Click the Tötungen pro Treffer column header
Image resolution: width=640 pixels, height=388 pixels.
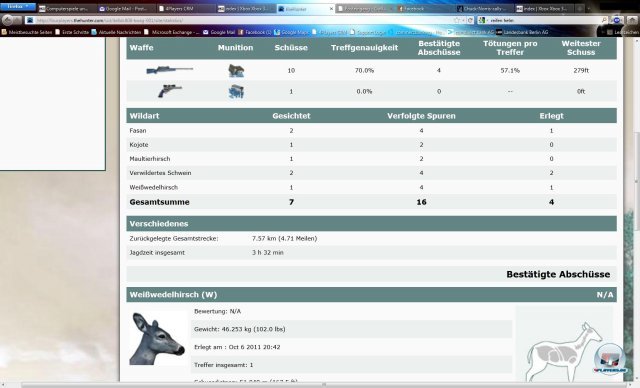[x=510, y=48]
